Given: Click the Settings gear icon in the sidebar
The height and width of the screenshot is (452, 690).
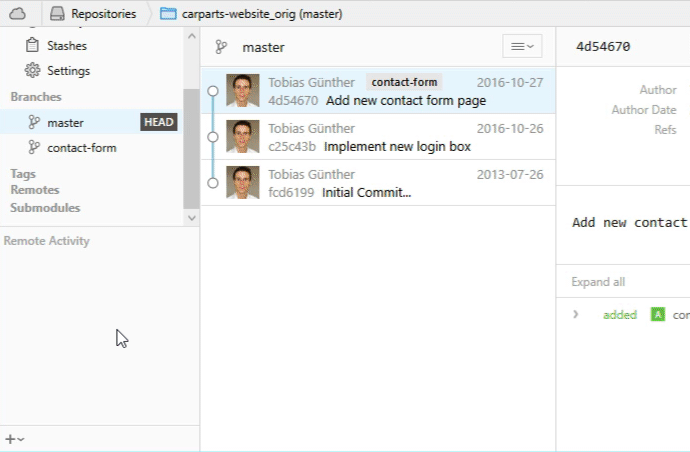Looking at the screenshot, I should click(31, 71).
